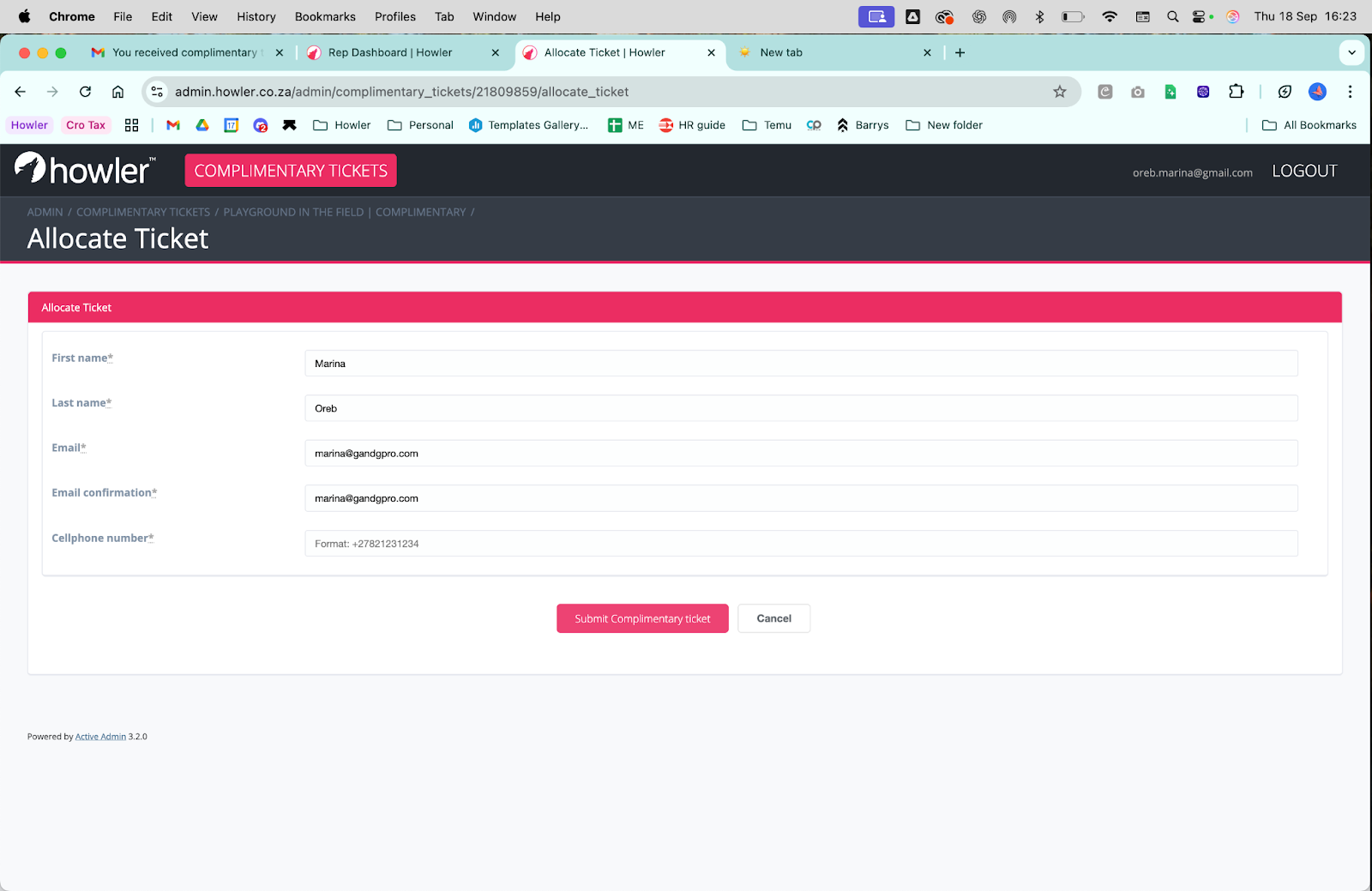Click oreb.marina@gmail.com account text

(1192, 172)
